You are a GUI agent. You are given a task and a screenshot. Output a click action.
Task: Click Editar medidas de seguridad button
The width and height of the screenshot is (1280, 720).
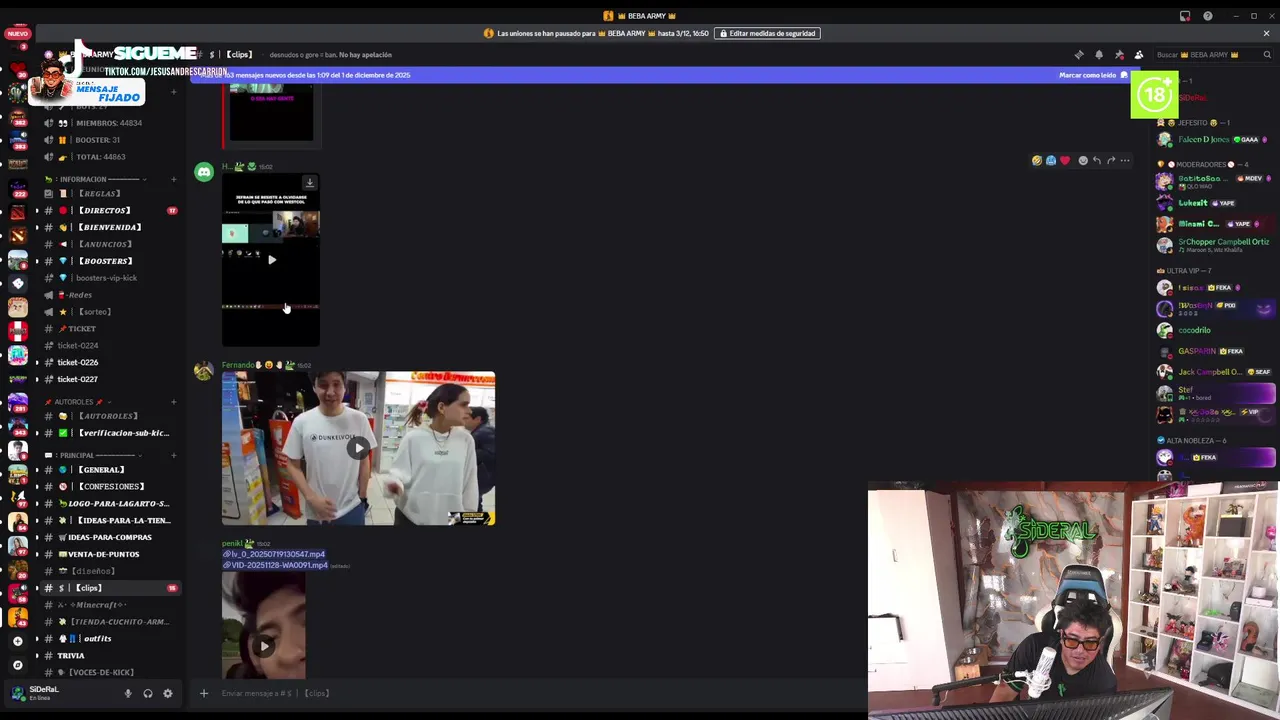coord(768,33)
